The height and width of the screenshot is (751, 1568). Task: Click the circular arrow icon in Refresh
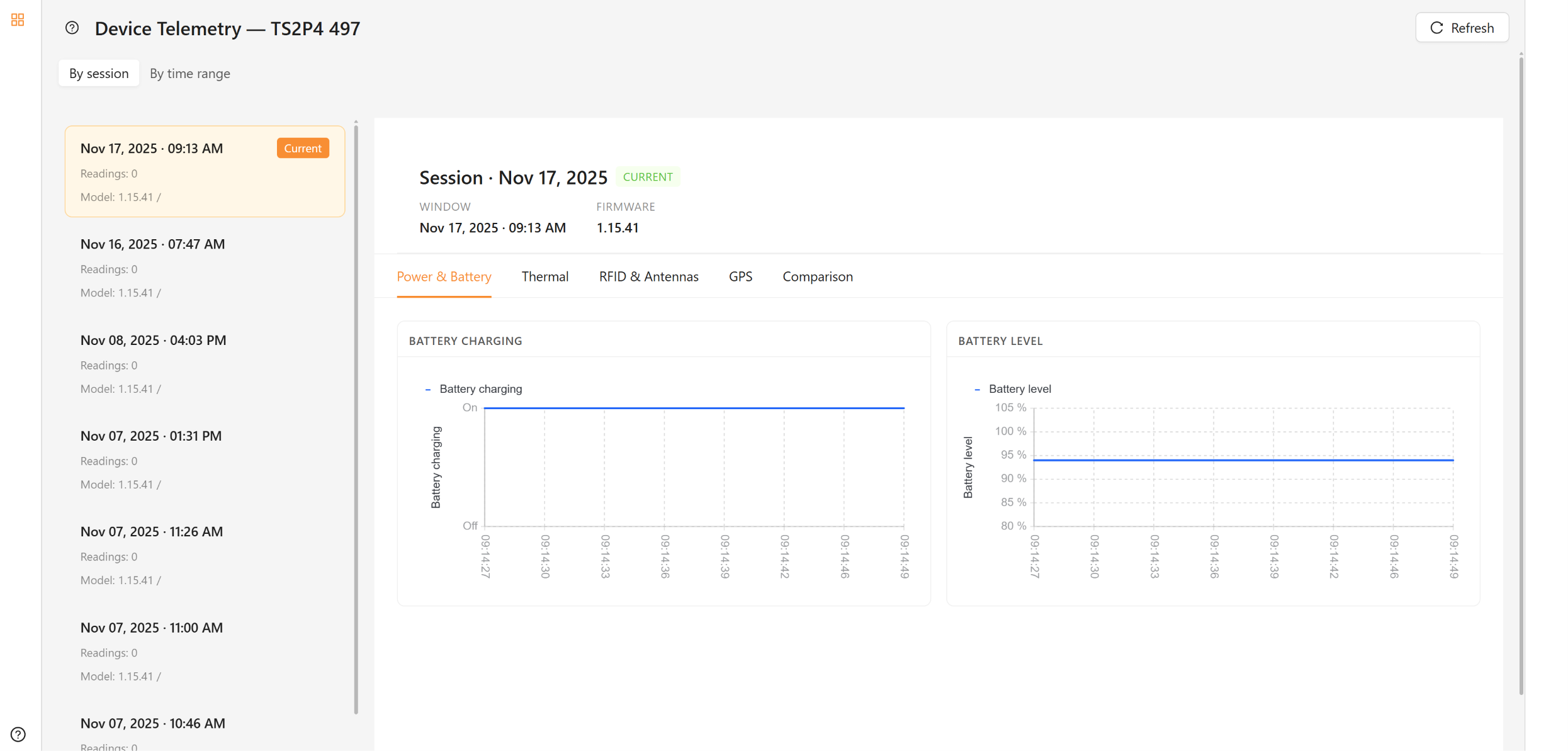pyautogui.click(x=1436, y=28)
